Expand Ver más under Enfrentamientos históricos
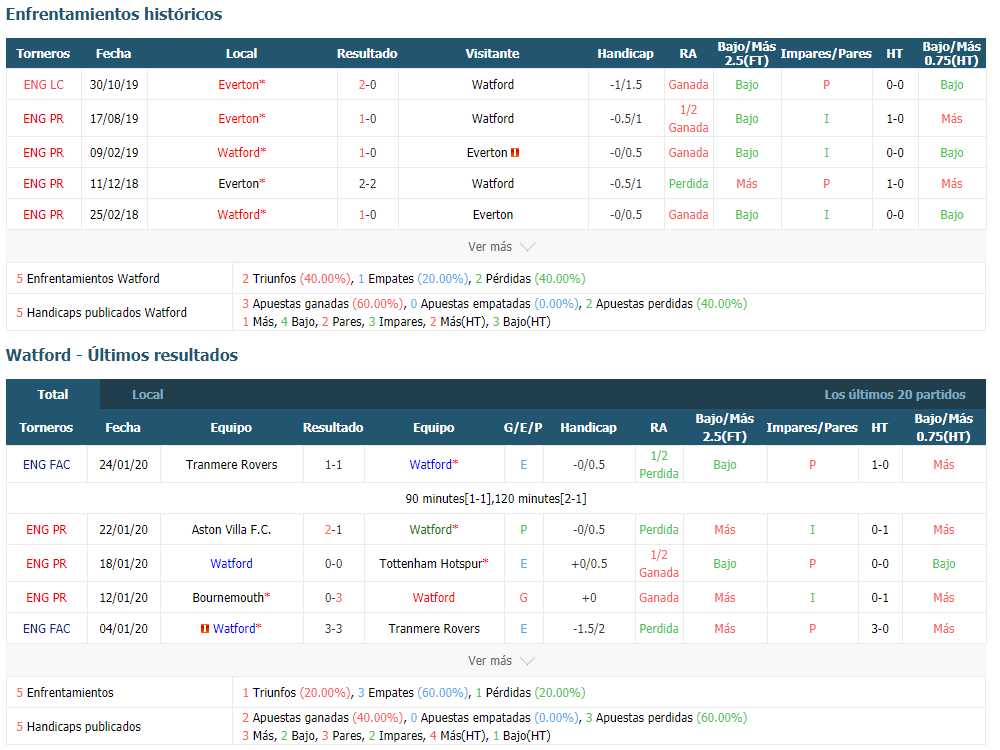This screenshot has height=750, width=1000. tap(501, 247)
